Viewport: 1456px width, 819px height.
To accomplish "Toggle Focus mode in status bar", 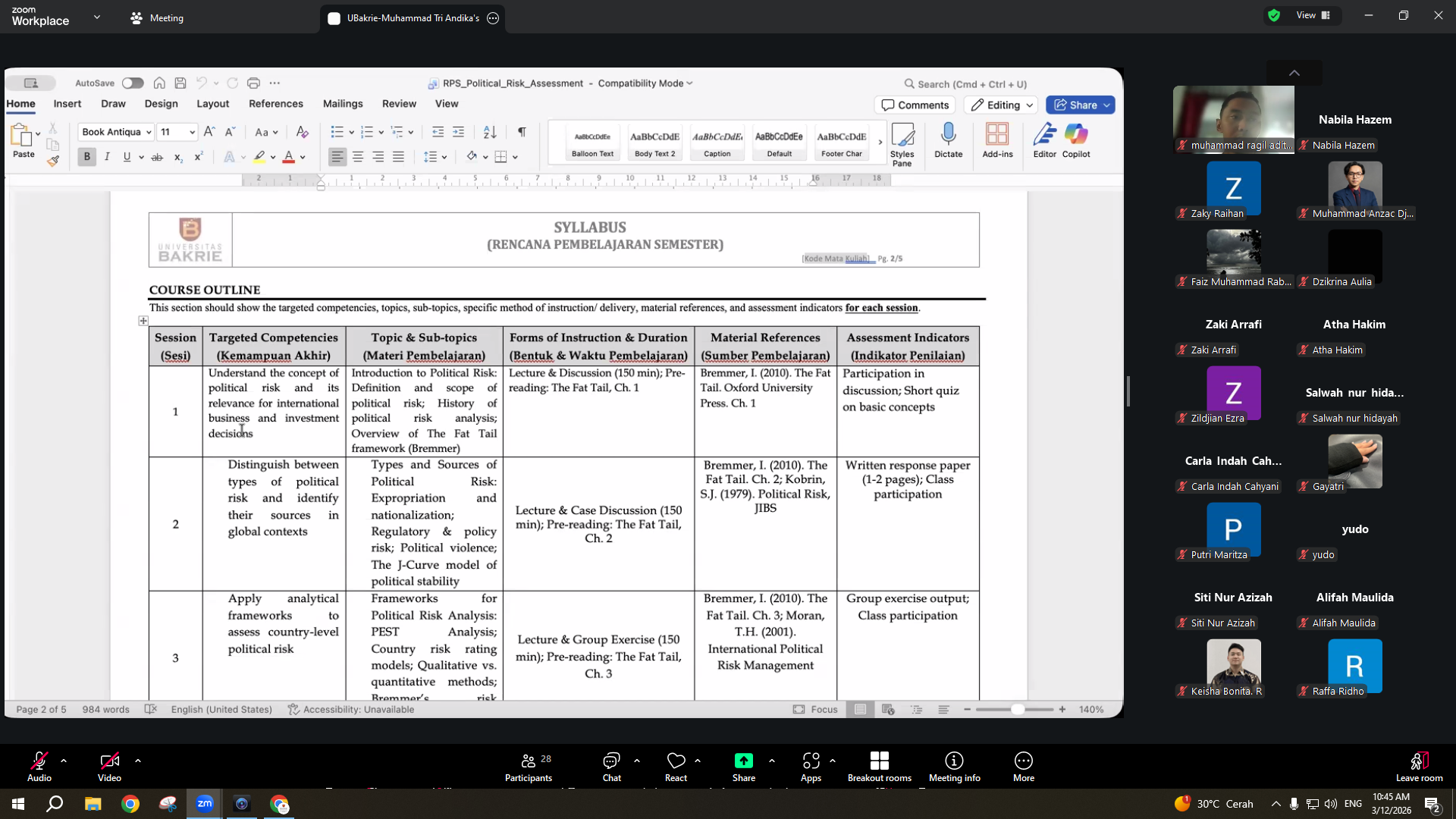I will click(x=815, y=709).
